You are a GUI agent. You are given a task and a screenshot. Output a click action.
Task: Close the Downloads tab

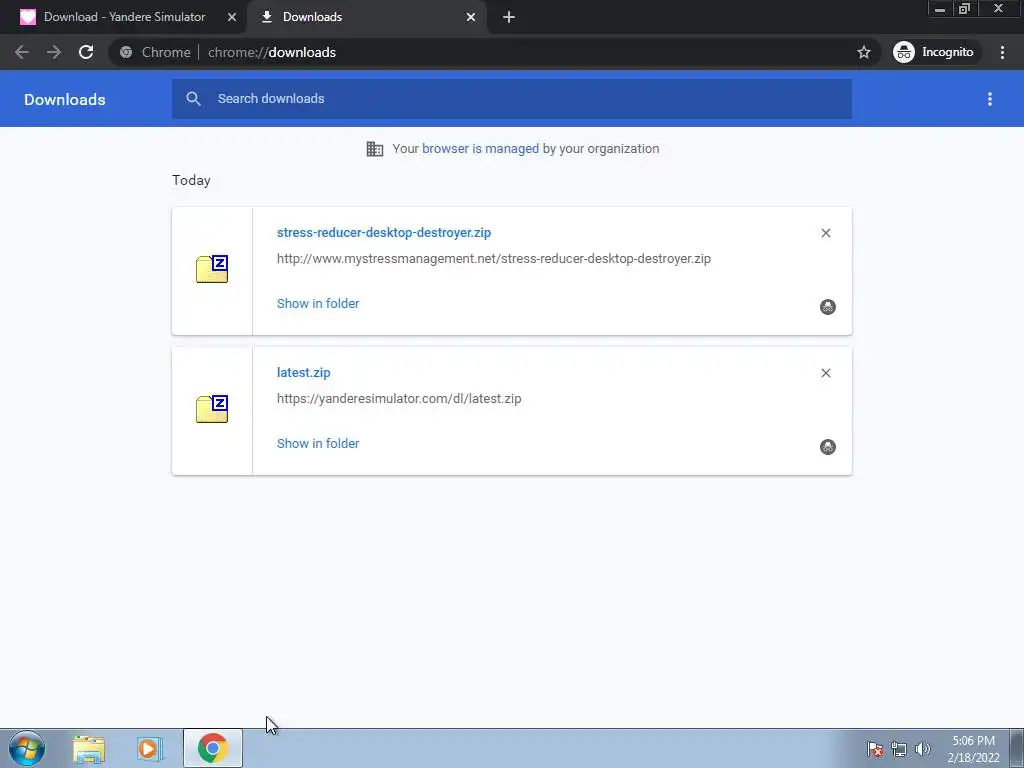click(x=471, y=17)
